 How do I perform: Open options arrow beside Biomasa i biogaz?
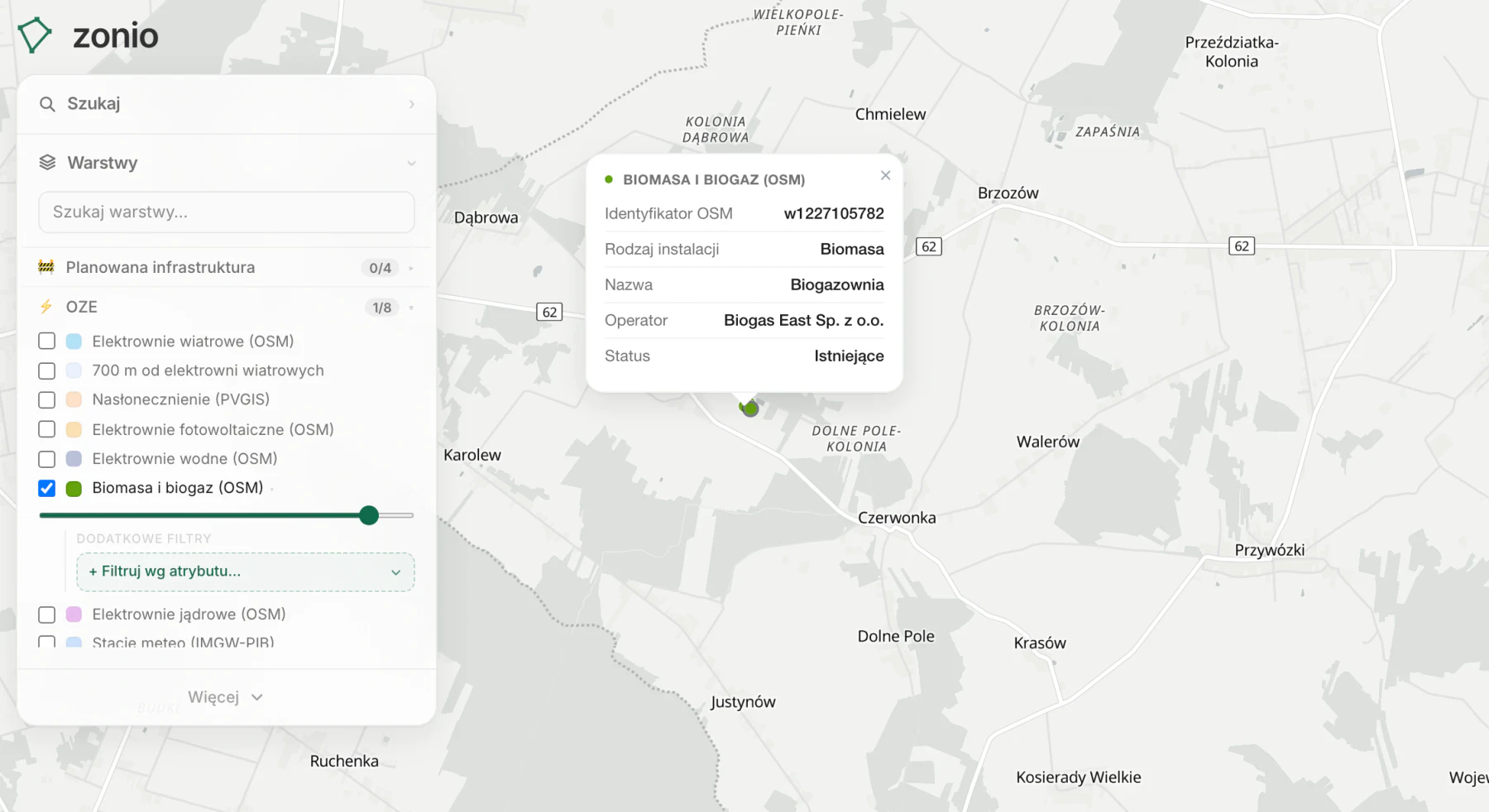[271, 489]
